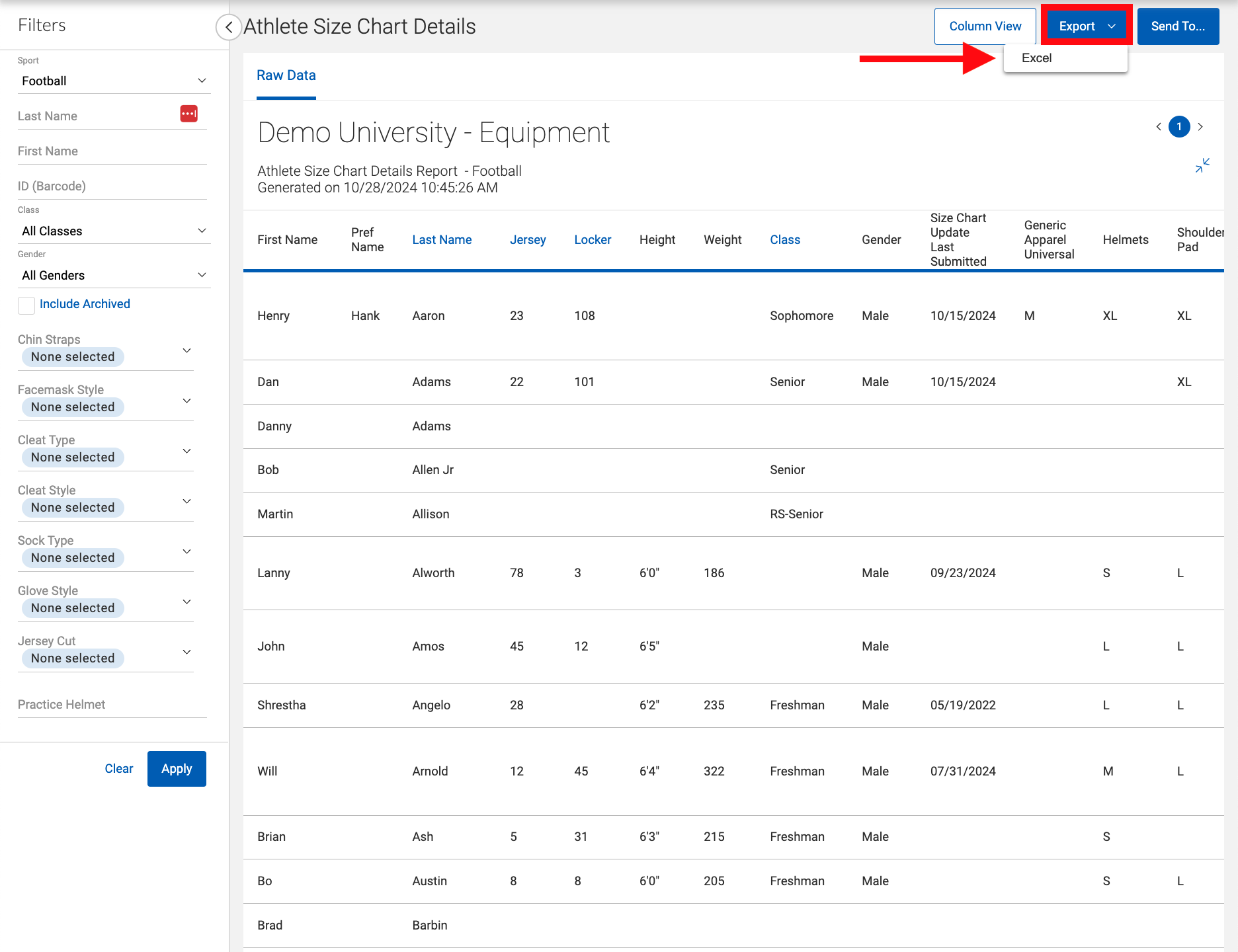Expand the Cleat Style filter
The image size is (1238, 952).
tap(187, 501)
